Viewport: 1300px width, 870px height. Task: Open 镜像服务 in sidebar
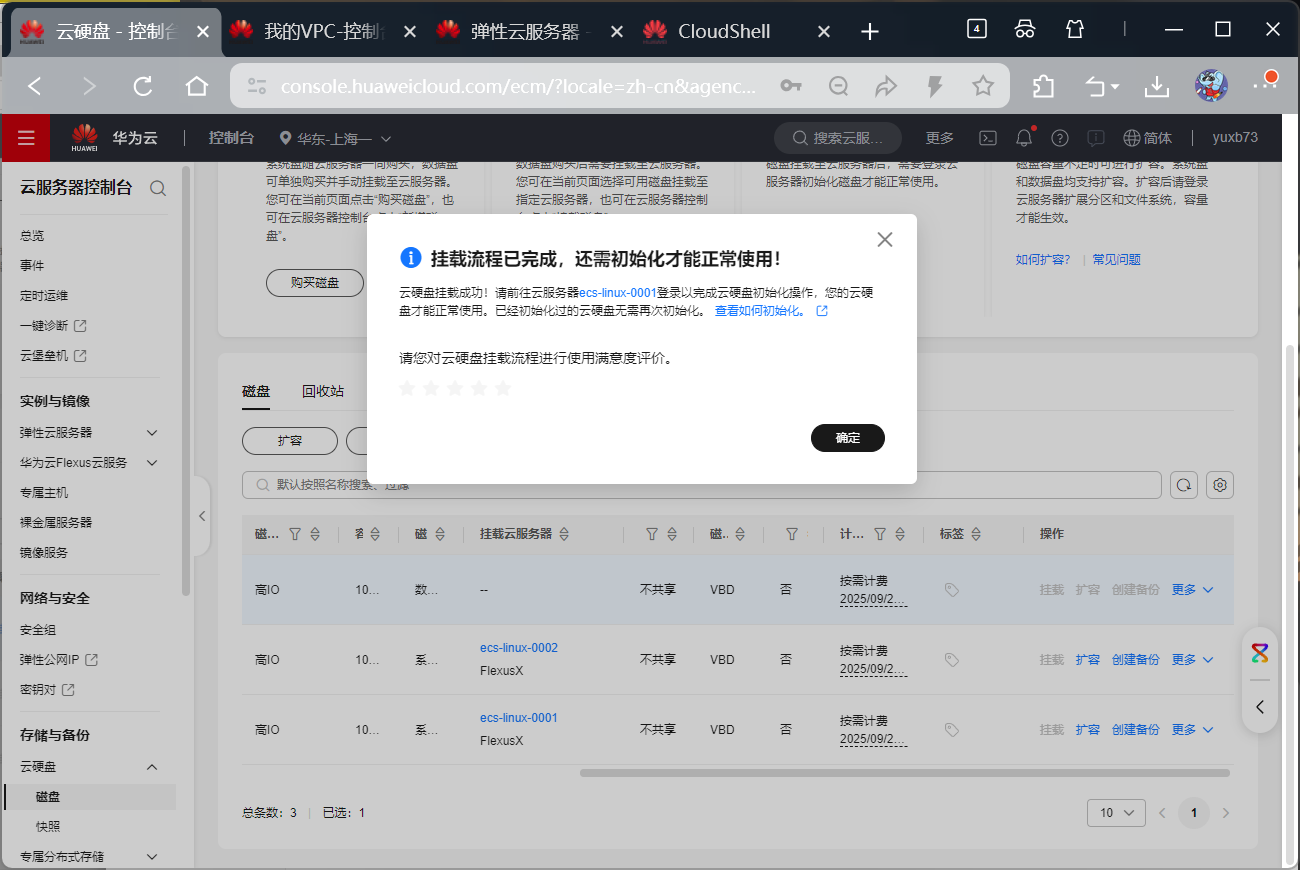(x=44, y=552)
